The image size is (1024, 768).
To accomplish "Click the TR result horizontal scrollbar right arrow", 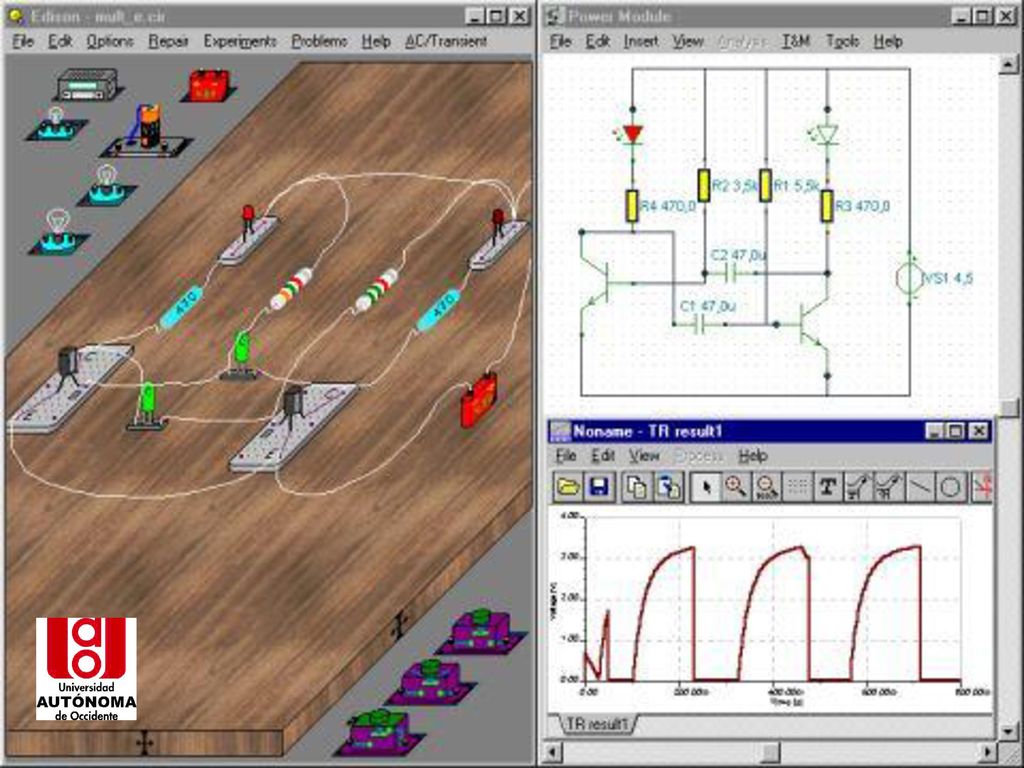I will tap(989, 752).
